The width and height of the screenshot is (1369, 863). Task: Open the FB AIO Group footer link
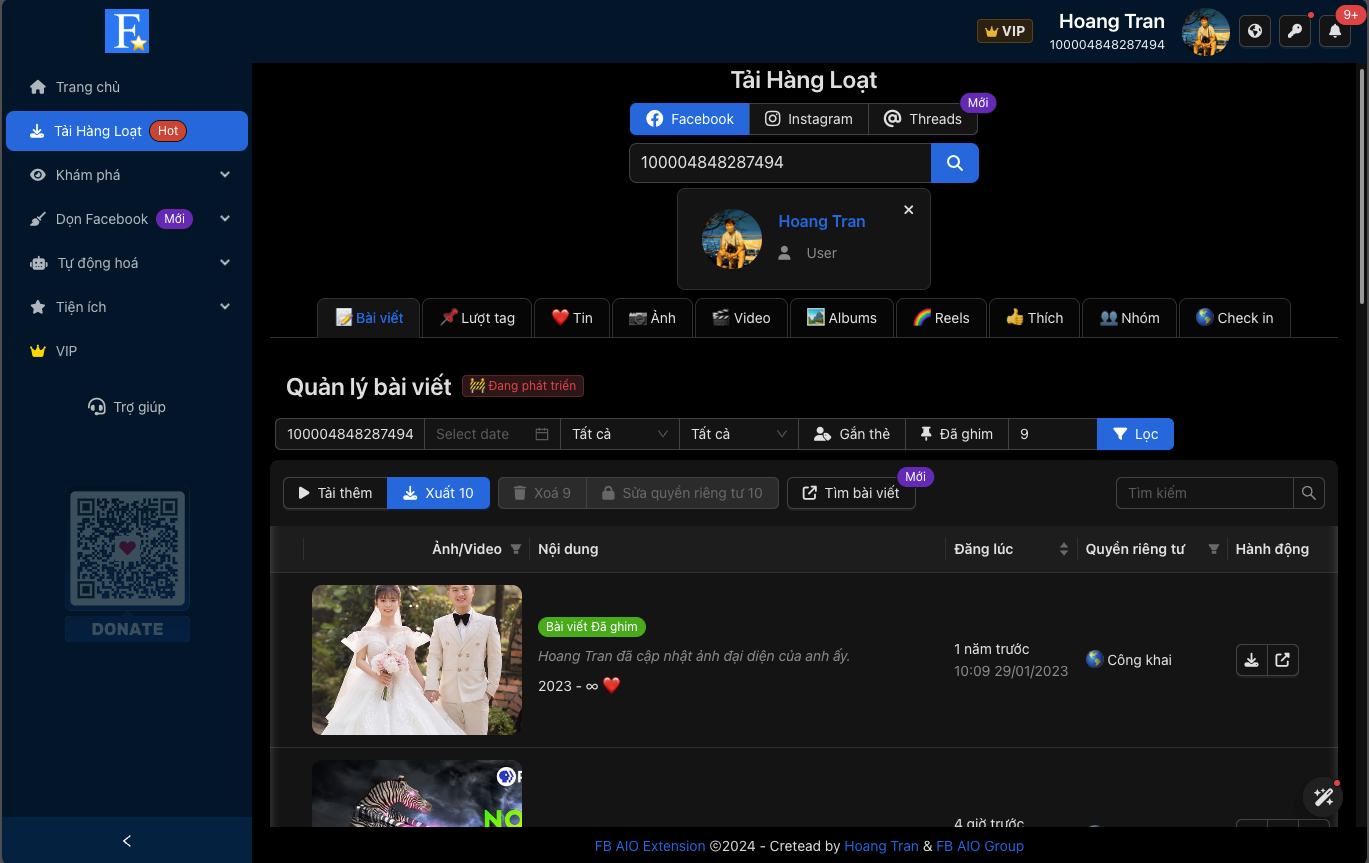[x=980, y=846]
